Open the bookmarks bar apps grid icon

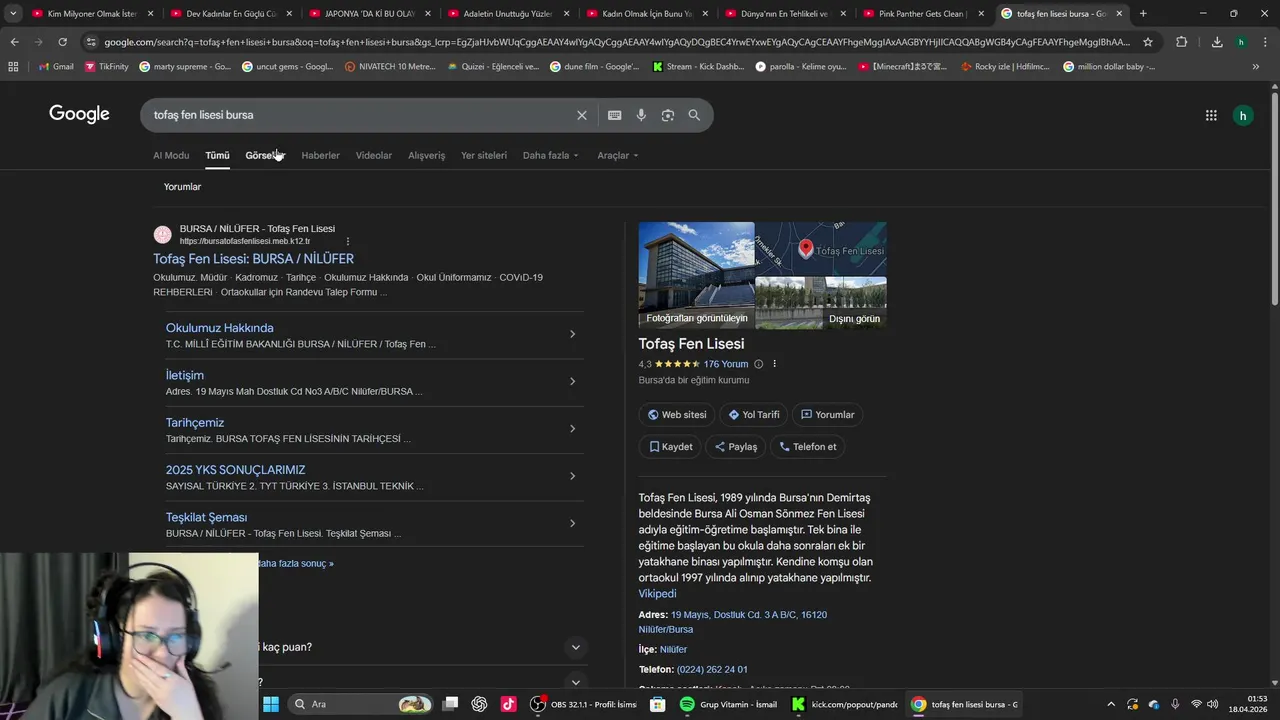click(13, 66)
